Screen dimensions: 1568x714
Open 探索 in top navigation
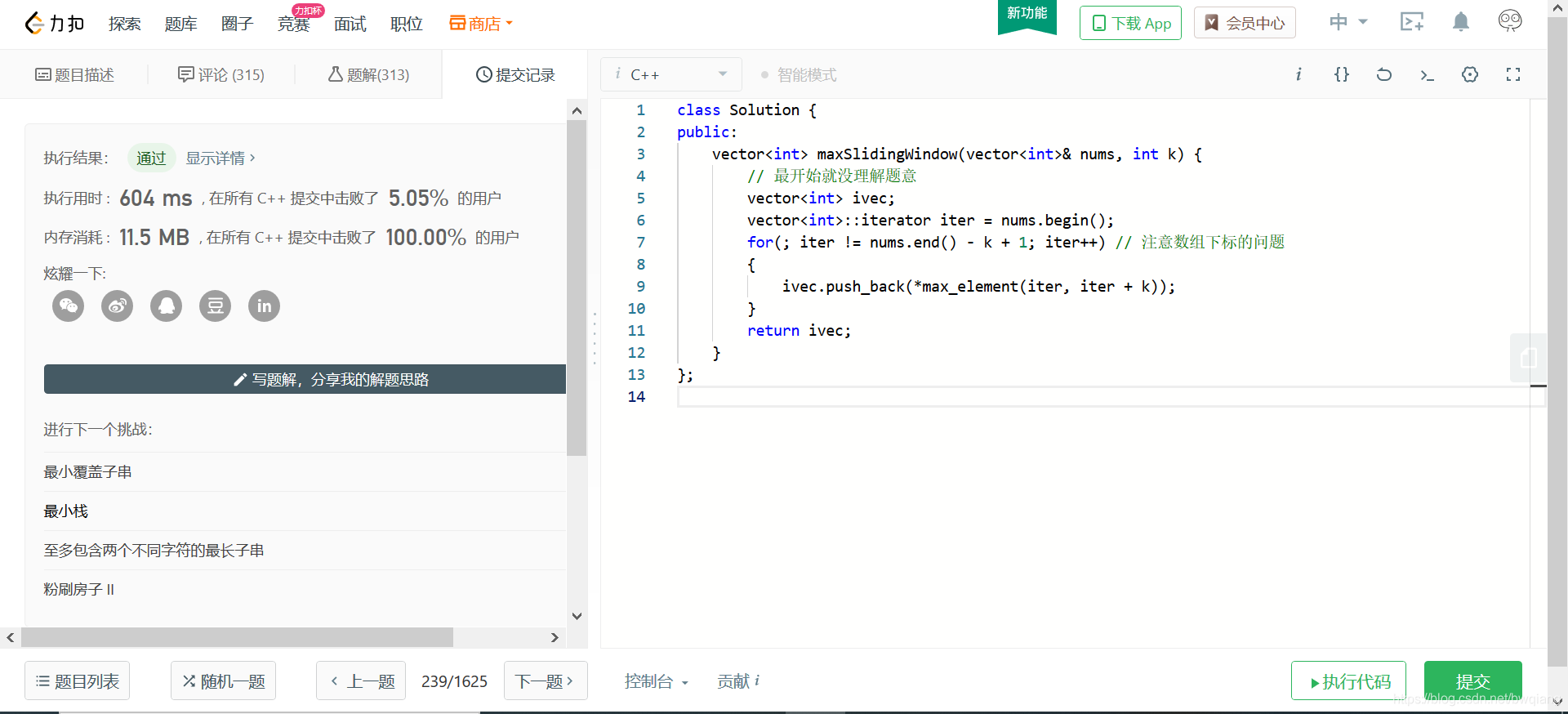[125, 24]
